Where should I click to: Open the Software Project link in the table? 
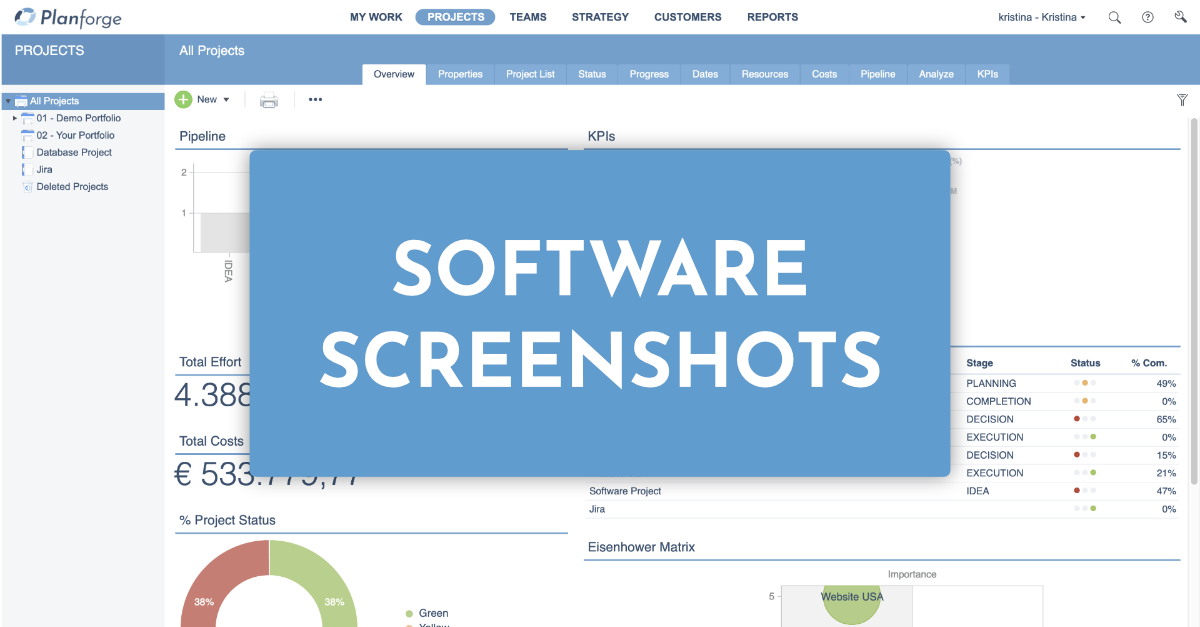[x=624, y=491]
